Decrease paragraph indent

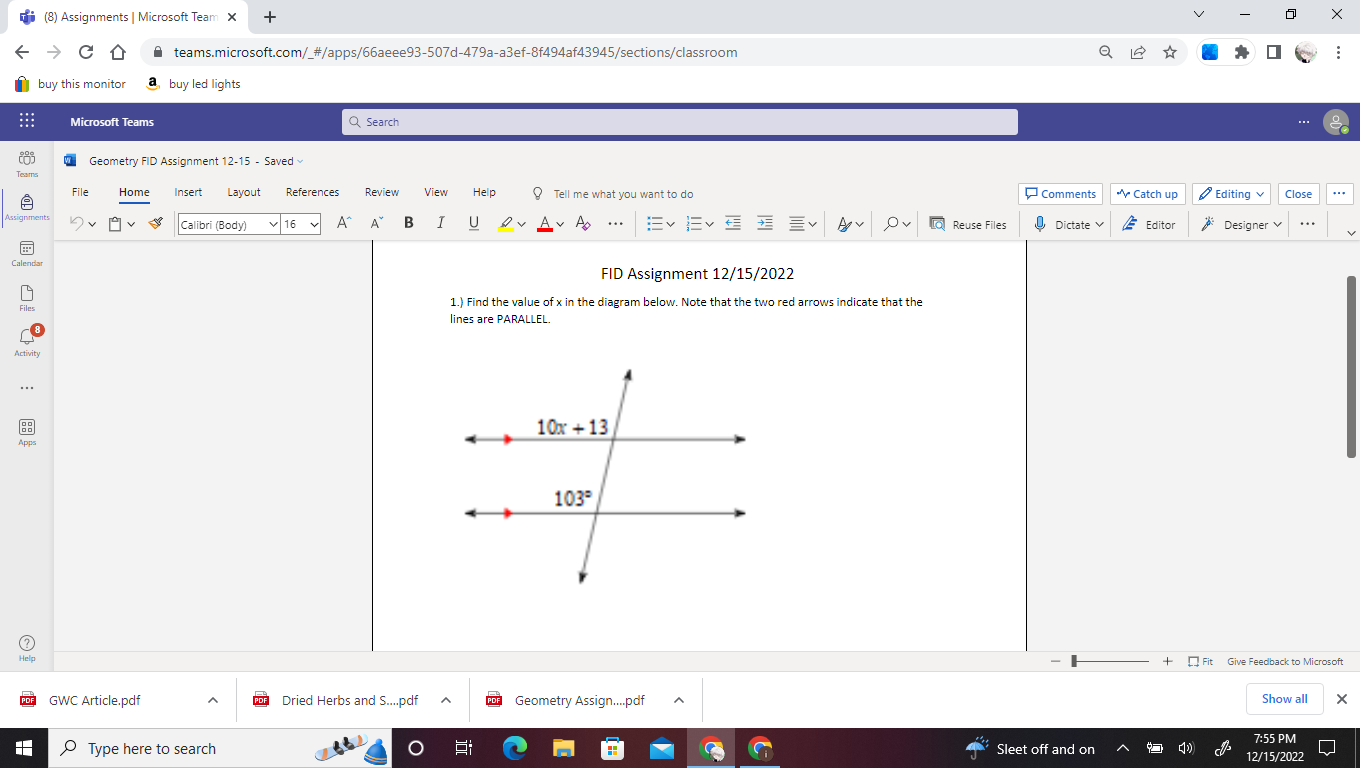pyautogui.click(x=733, y=224)
